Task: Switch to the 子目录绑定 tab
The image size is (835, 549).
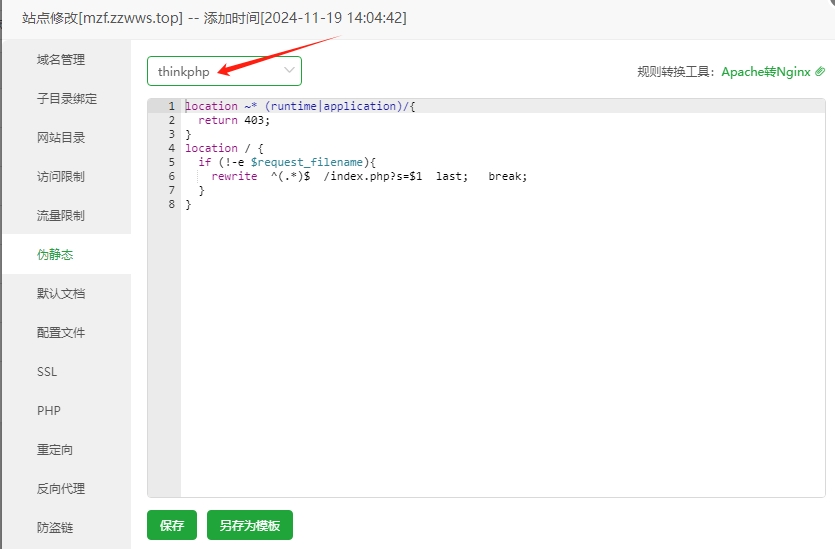Action: tap(67, 99)
